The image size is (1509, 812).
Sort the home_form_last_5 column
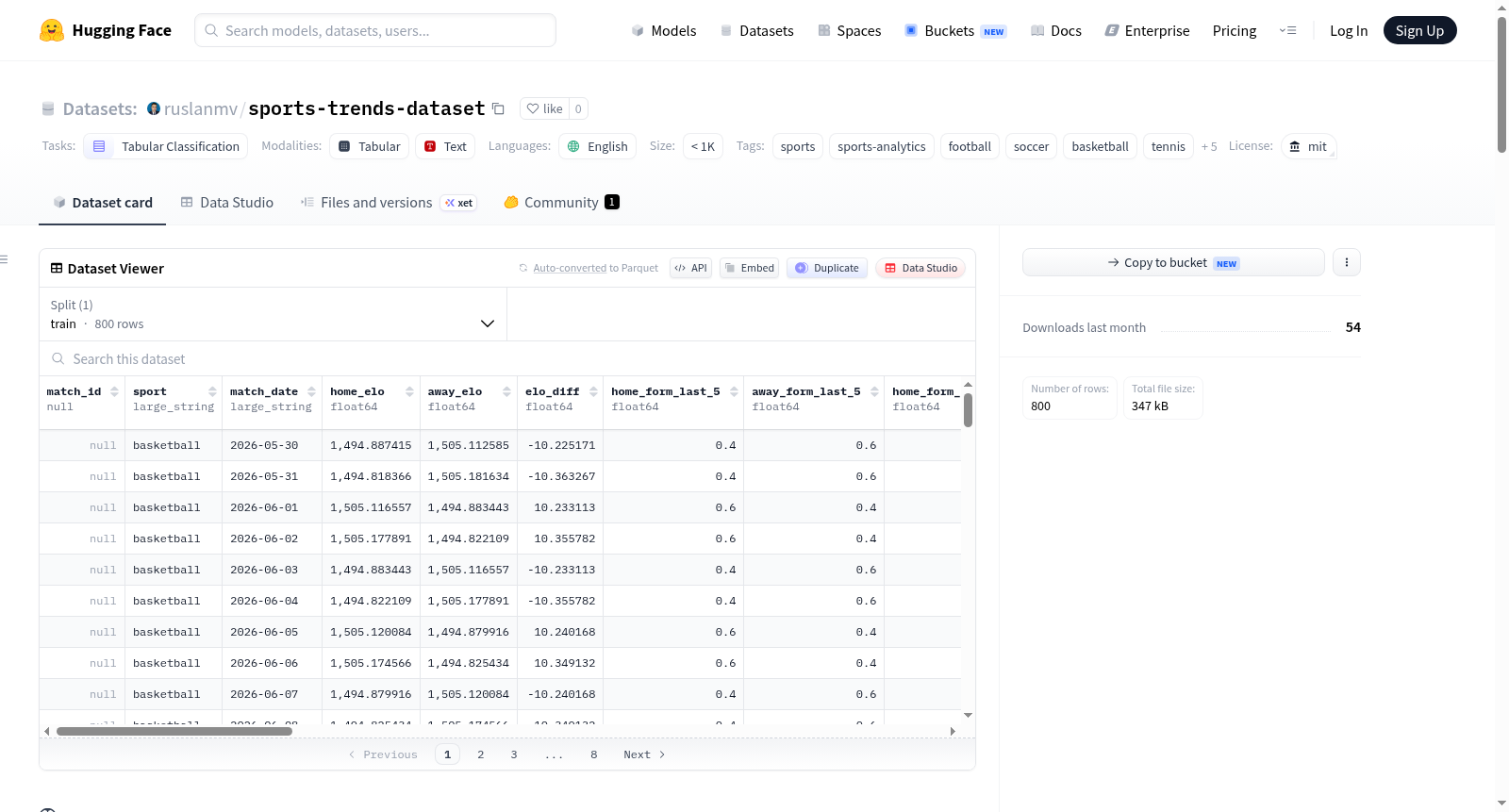pyautogui.click(x=734, y=391)
